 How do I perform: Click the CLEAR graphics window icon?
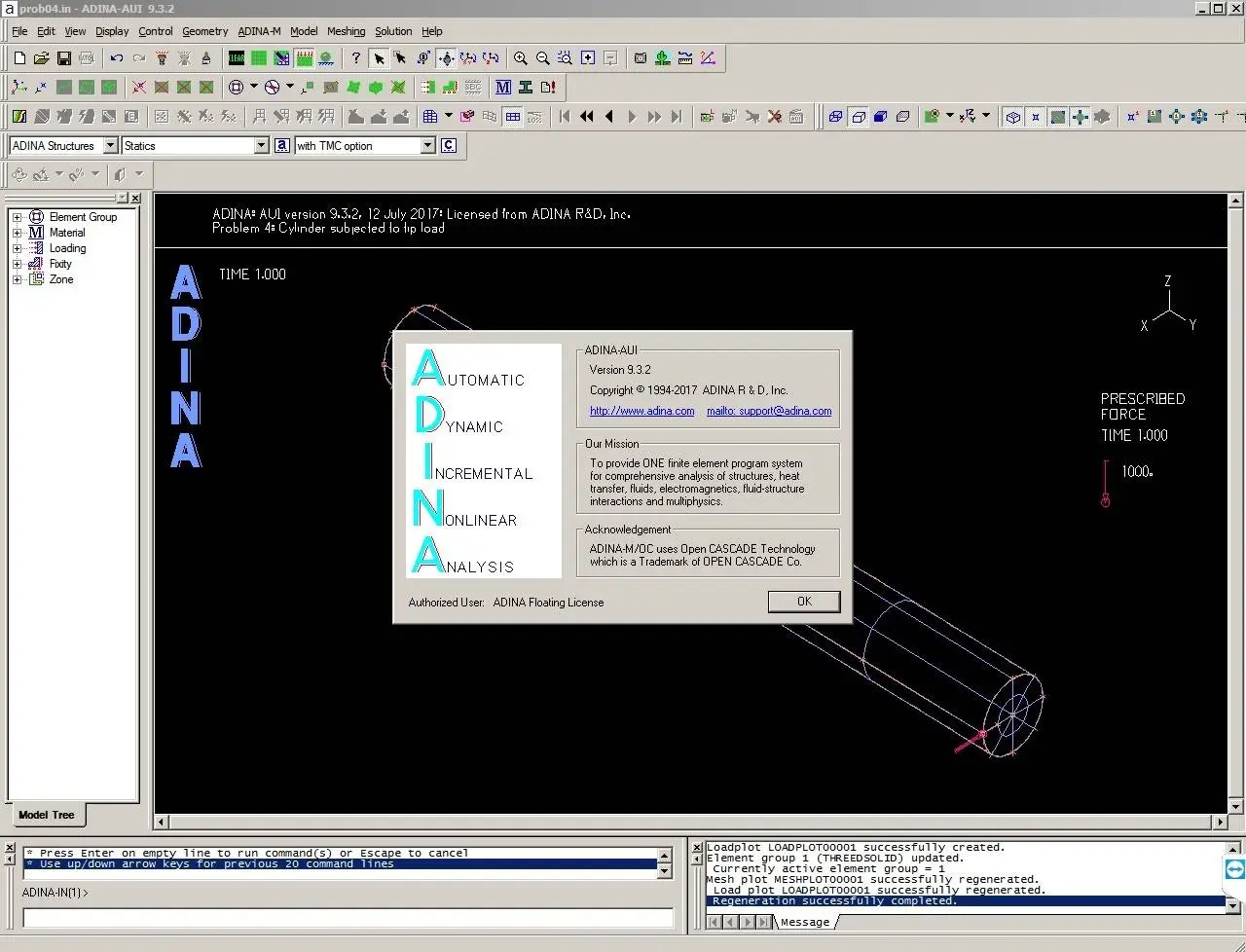coord(237,58)
